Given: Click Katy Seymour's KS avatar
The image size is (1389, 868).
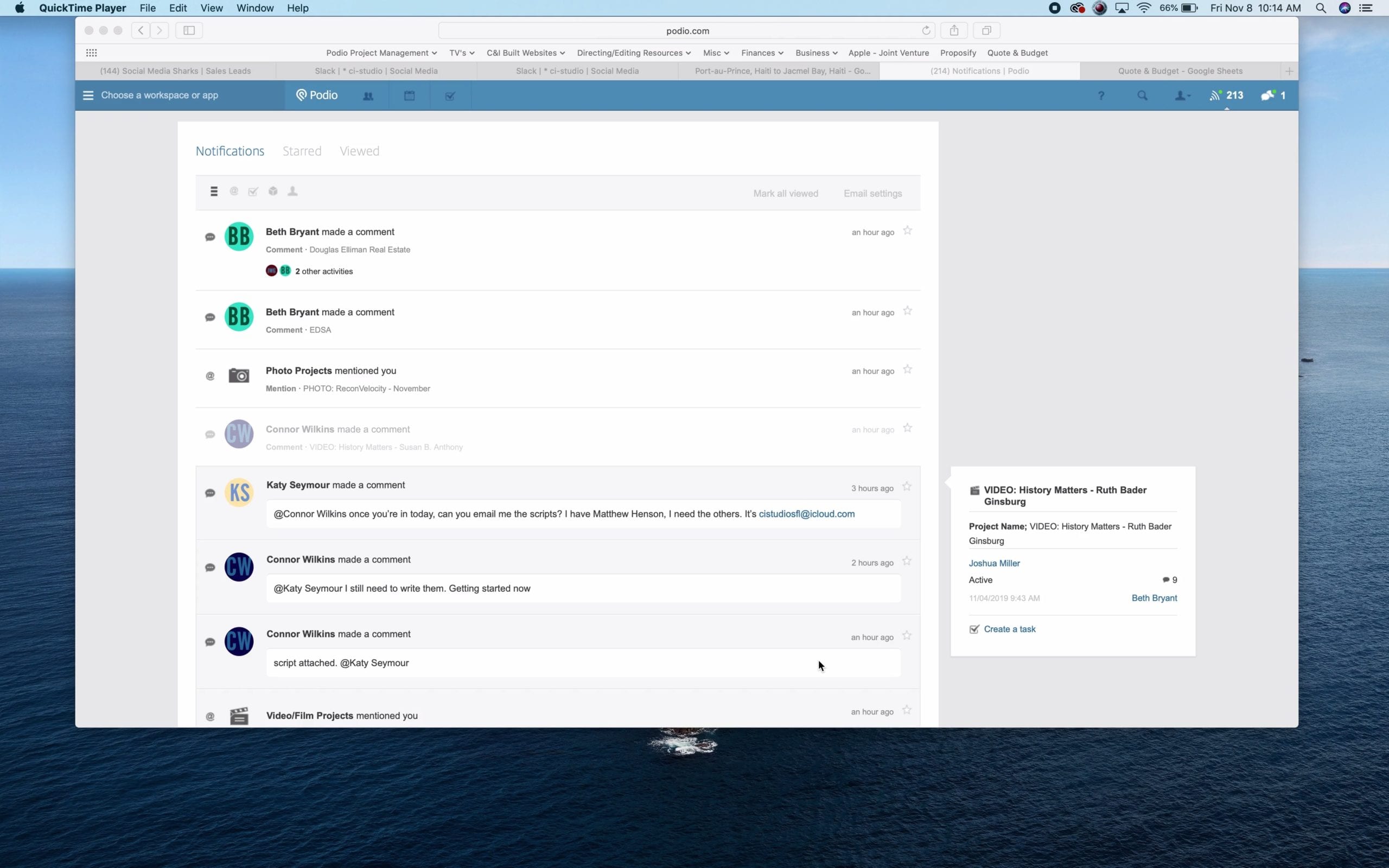Looking at the screenshot, I should (239, 493).
